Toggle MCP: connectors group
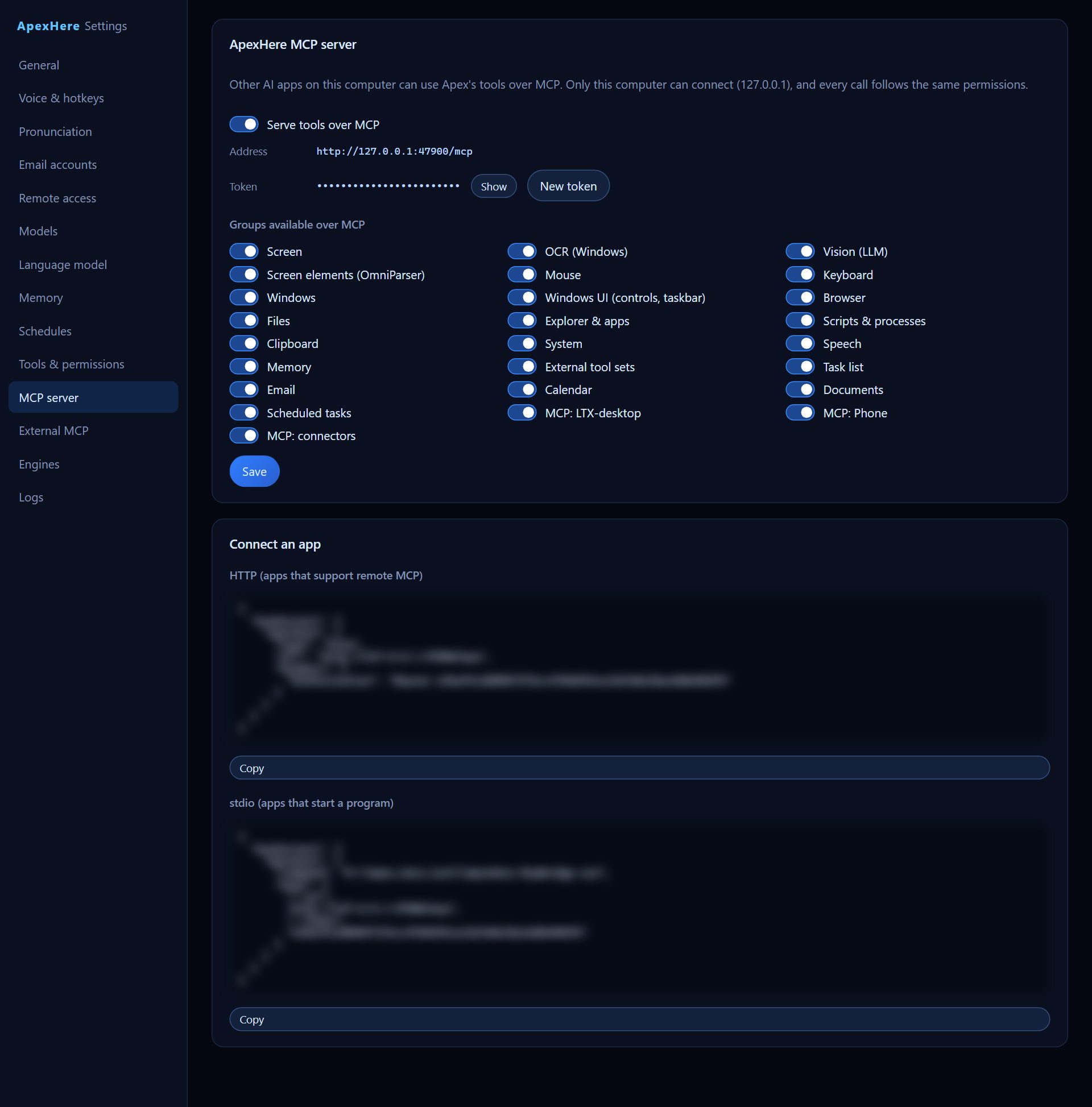Viewport: 1092px width, 1107px height. click(243, 436)
